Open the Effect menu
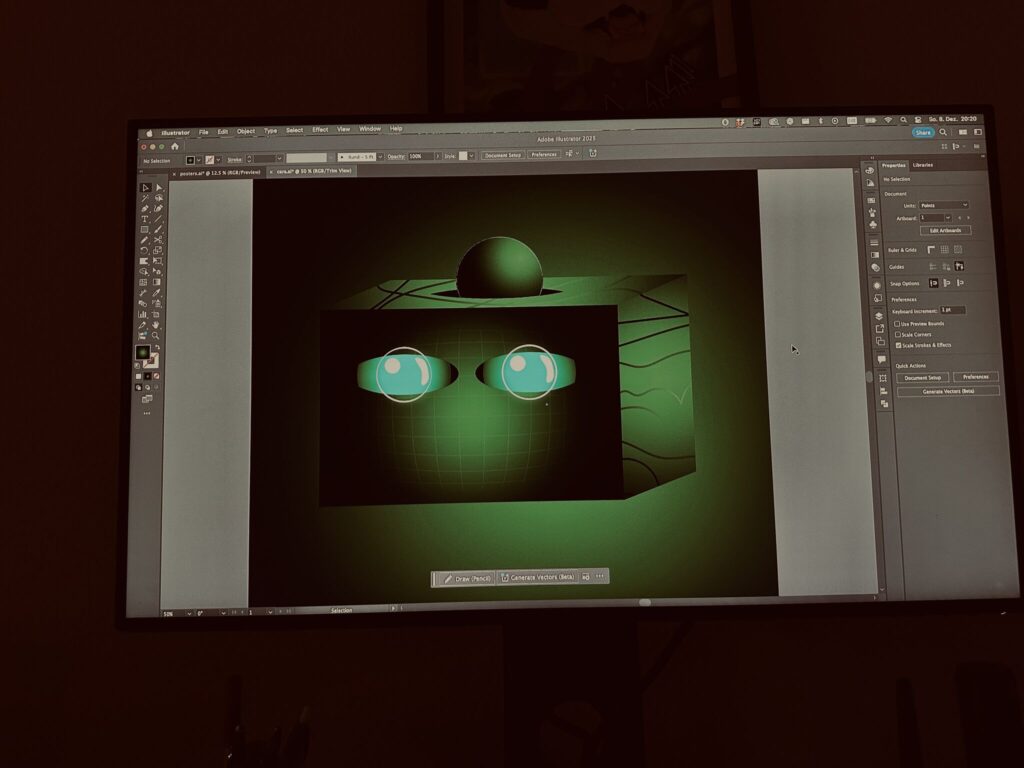This screenshot has width=1024, height=768. 320,130
